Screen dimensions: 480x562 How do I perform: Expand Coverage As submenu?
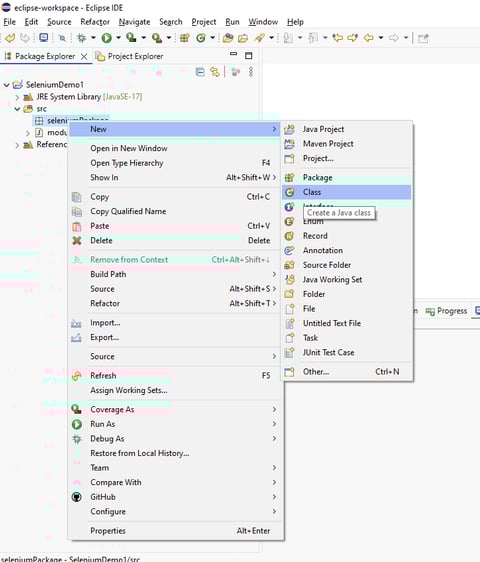175,410
